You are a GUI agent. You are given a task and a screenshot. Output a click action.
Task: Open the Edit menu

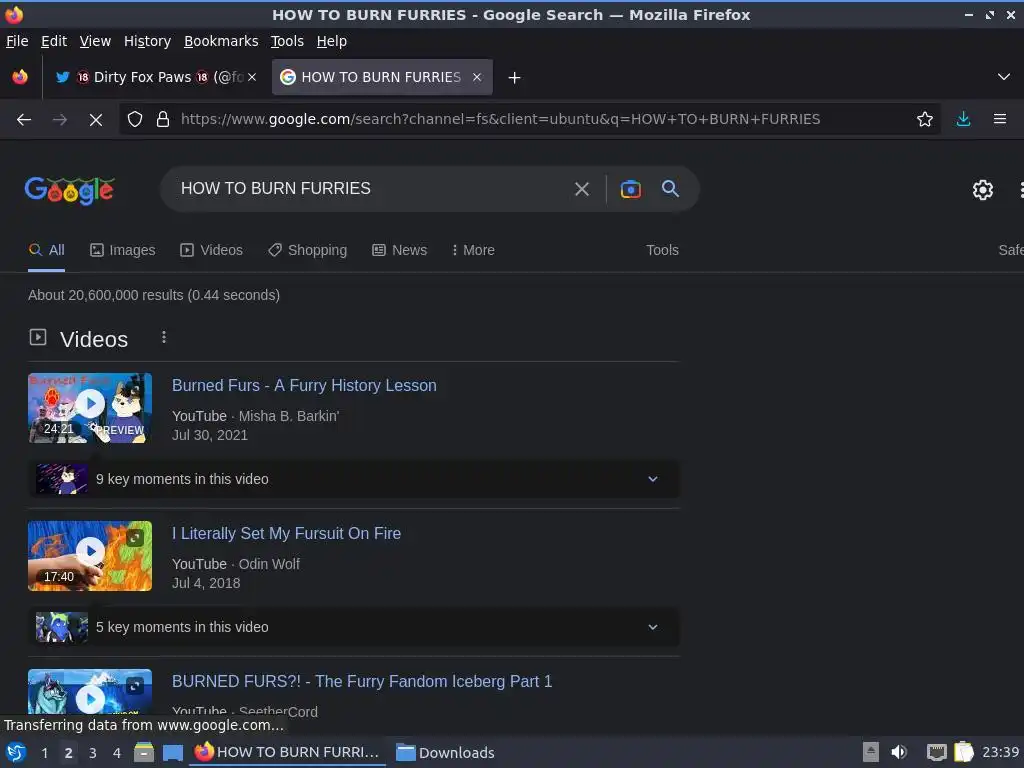point(54,41)
